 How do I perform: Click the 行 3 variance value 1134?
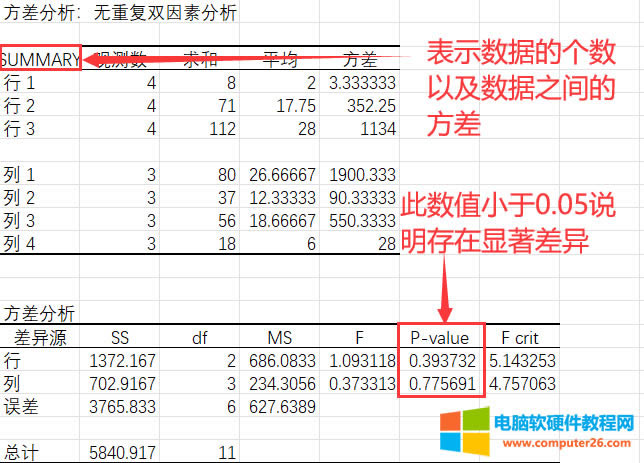378,129
